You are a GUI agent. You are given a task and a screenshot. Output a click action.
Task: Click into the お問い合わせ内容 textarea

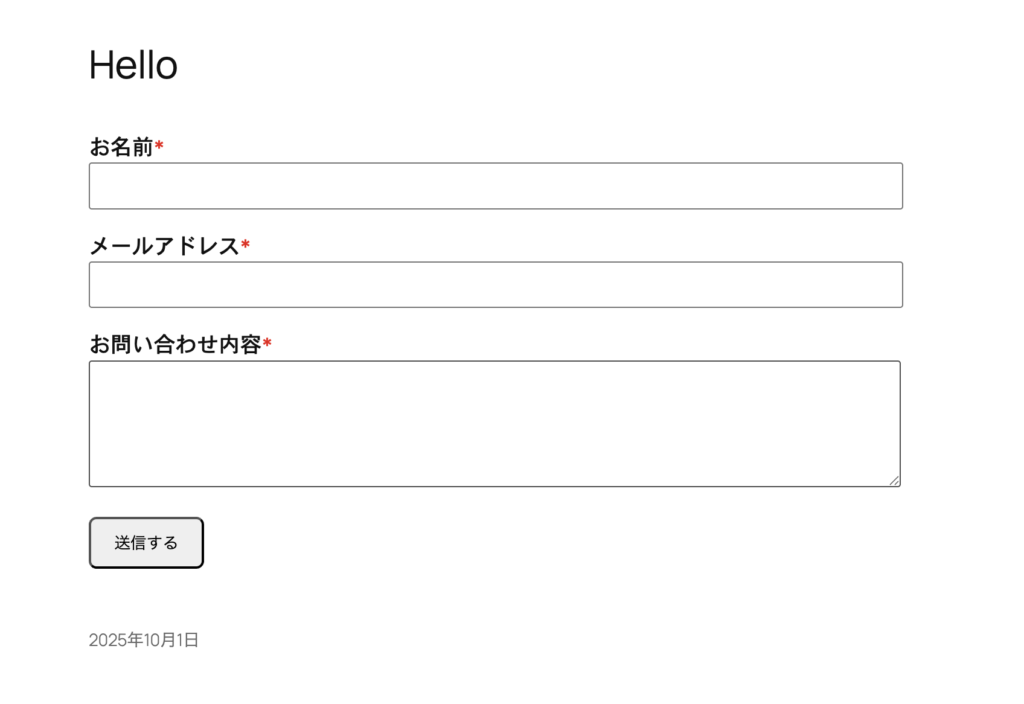click(495, 424)
